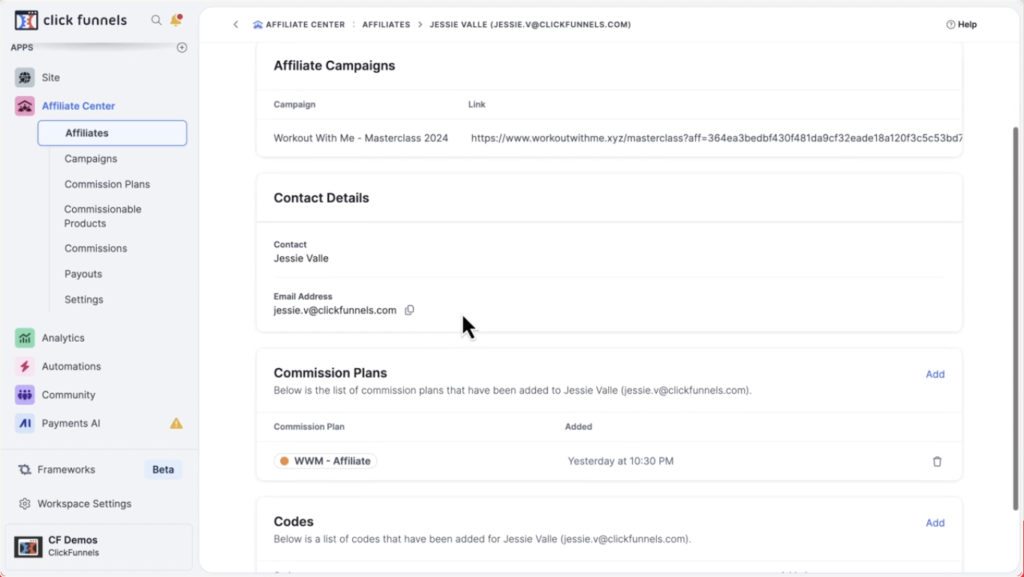Open the notifications bell icon
The width and height of the screenshot is (1024, 577).
pyautogui.click(x=176, y=20)
